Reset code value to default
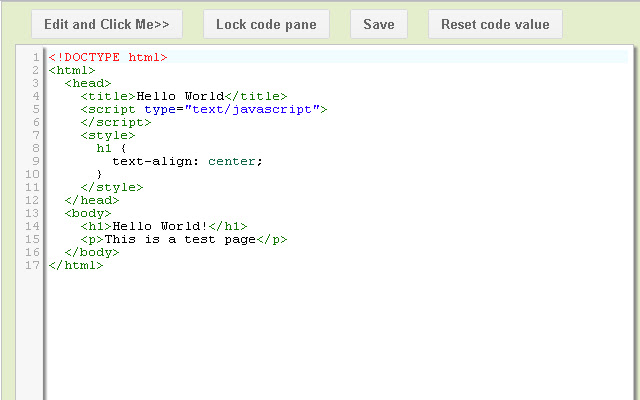Image resolution: width=640 pixels, height=400 pixels. (495, 24)
